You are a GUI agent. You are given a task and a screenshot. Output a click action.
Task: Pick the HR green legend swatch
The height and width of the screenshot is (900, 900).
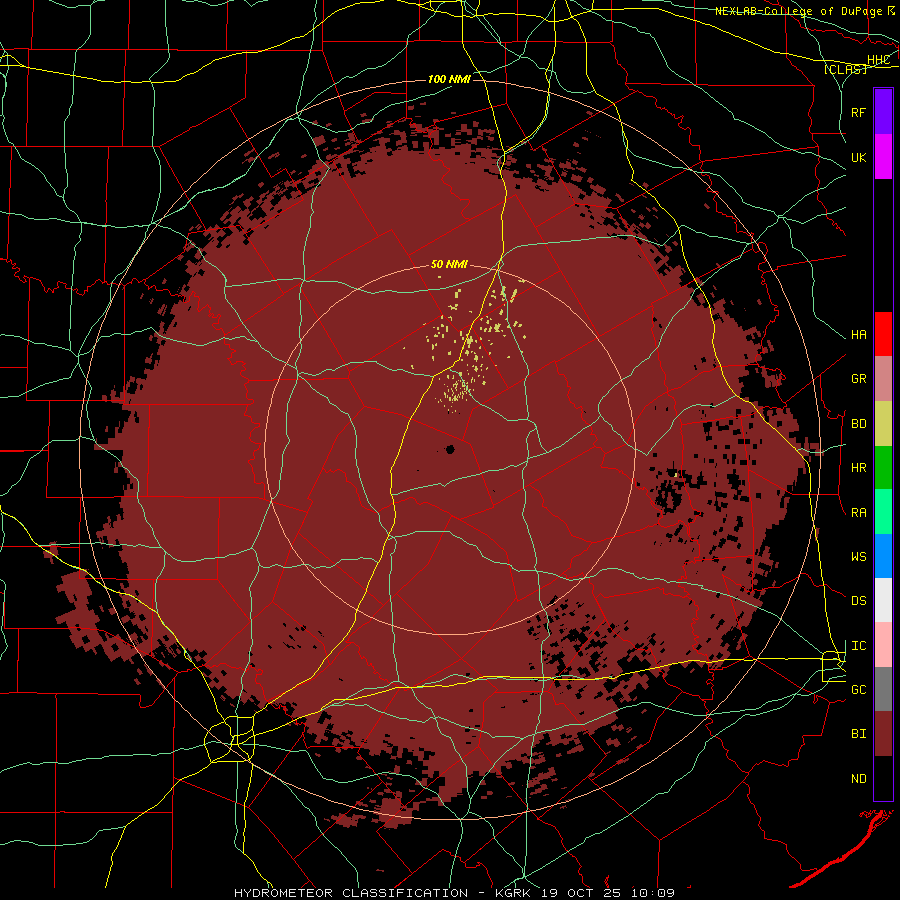click(883, 467)
